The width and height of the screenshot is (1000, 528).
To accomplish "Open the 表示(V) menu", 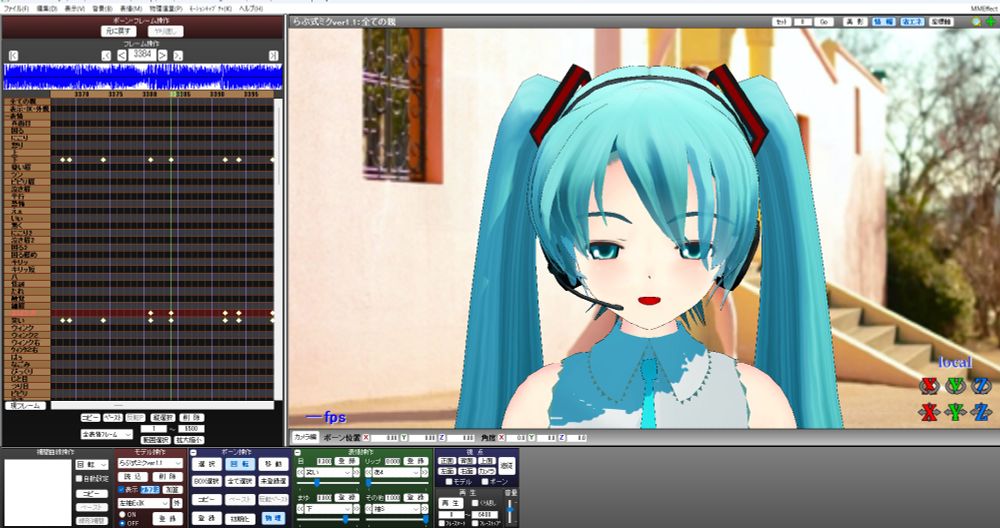I will tap(75, 9).
